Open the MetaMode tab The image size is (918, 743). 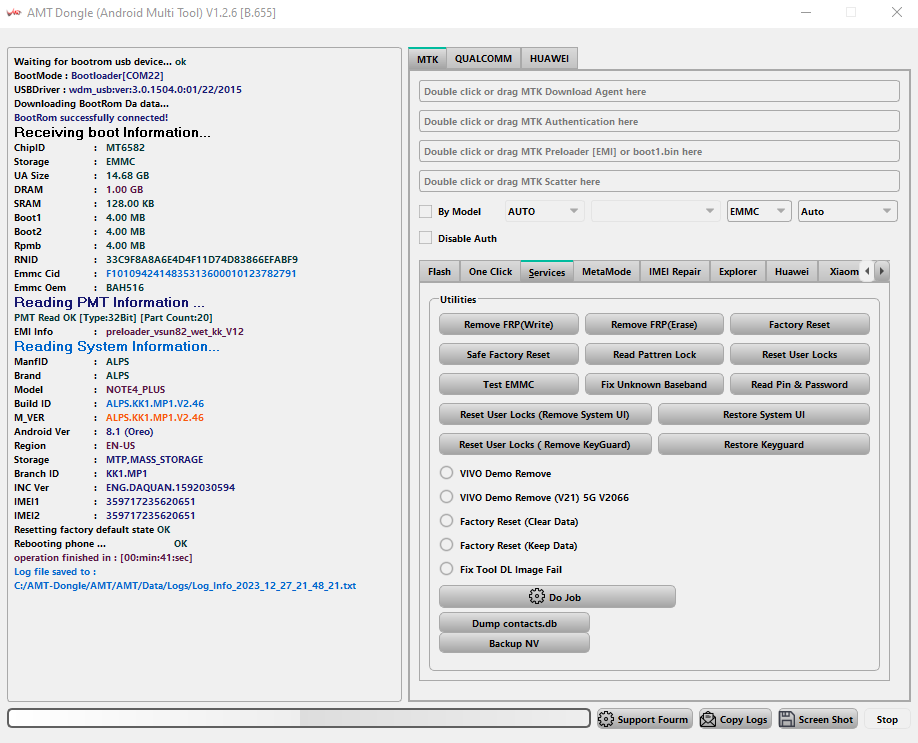point(607,272)
